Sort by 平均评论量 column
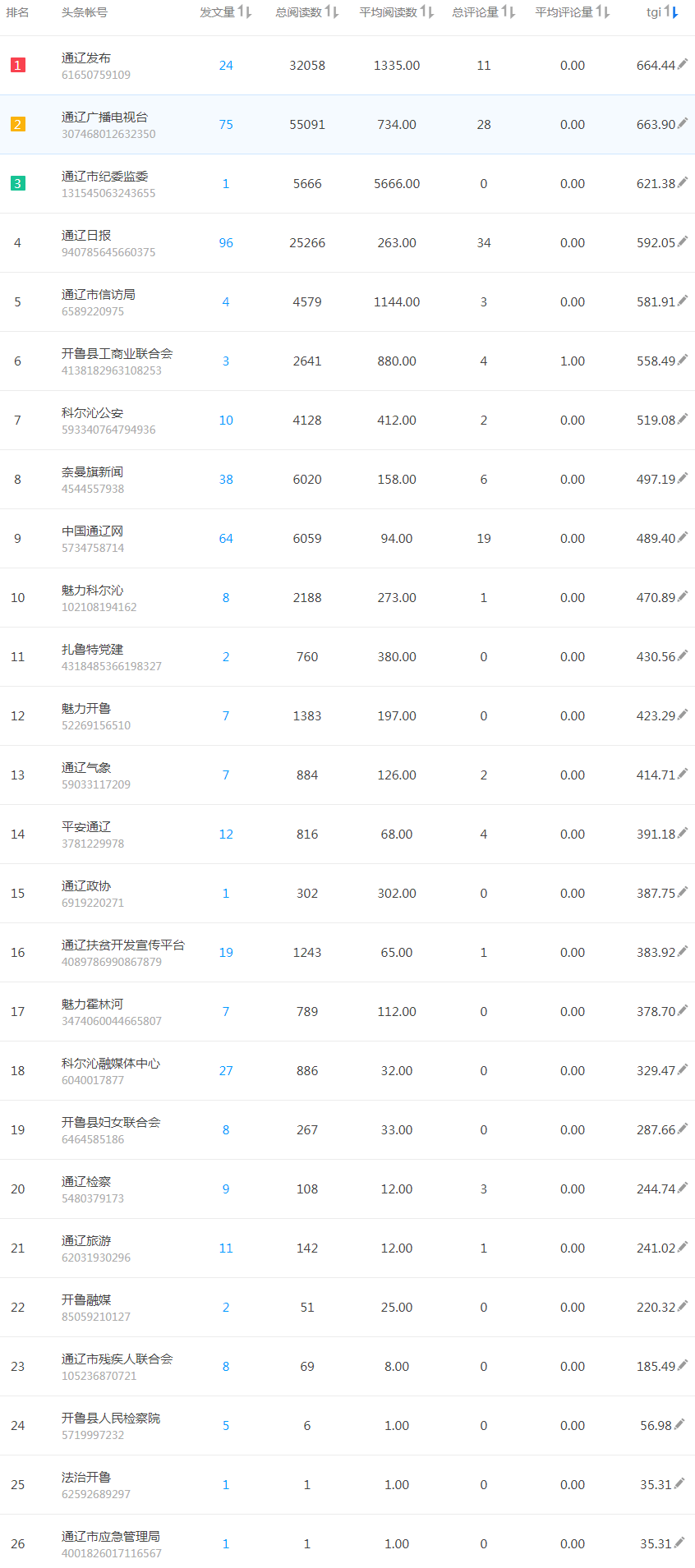Viewport: 695px width, 1568px height. (x=602, y=12)
